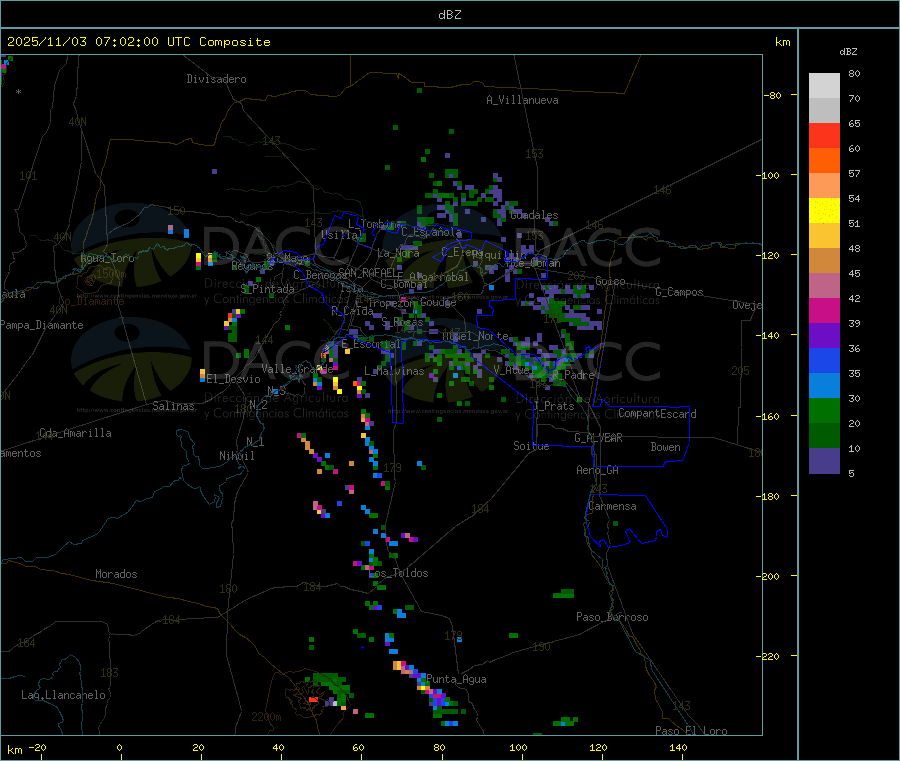The height and width of the screenshot is (761, 900).
Task: Click the blue 35-36 dBZ legend swatch
Action: click(824, 360)
